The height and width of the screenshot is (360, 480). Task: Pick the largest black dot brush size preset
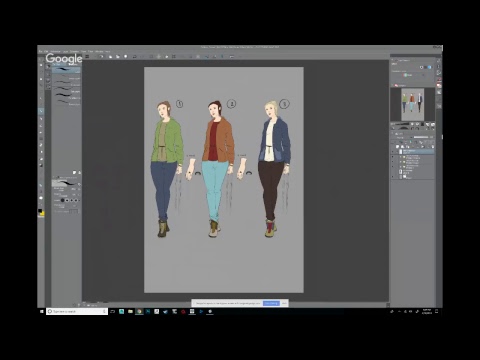62,200
